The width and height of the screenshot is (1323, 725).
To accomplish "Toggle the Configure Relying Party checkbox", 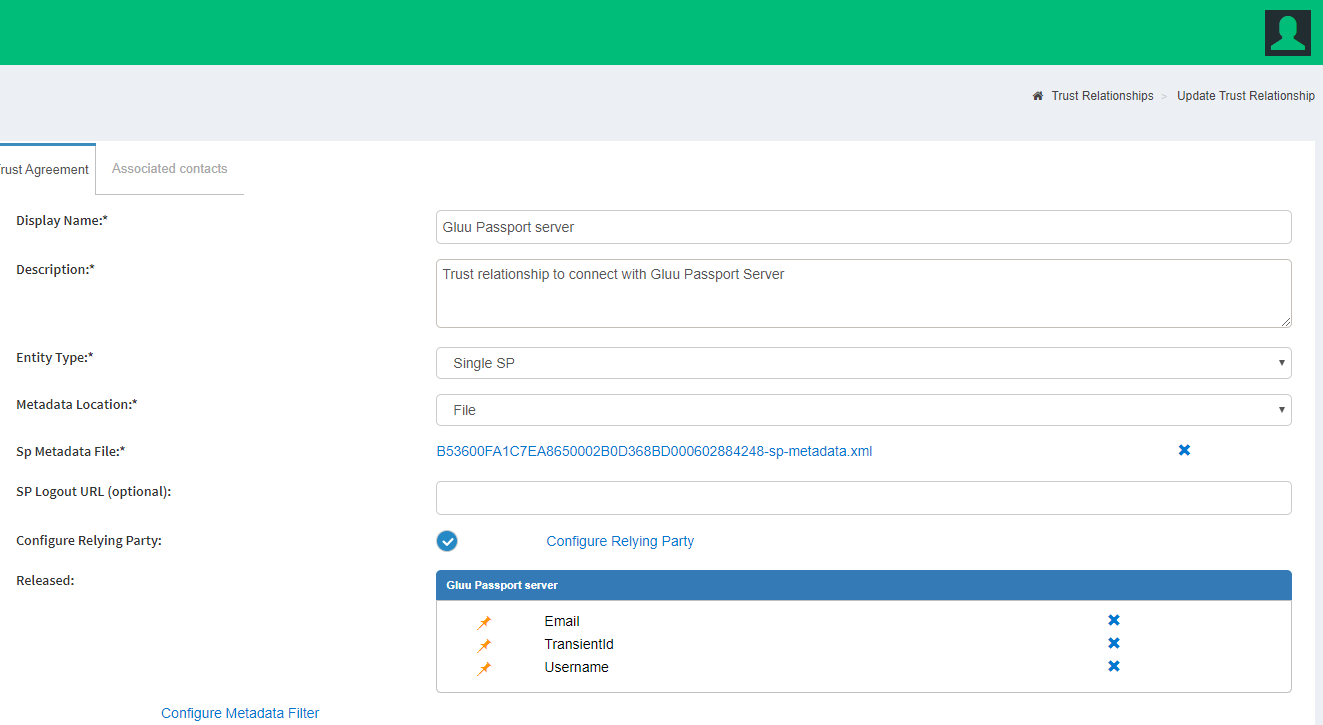I will pos(447,541).
